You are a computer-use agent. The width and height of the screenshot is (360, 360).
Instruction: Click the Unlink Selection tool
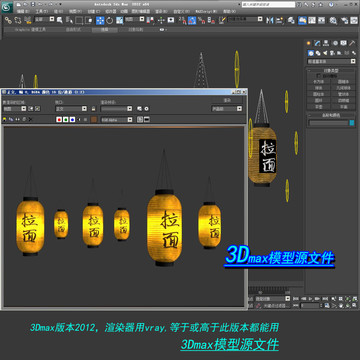[18, 20]
